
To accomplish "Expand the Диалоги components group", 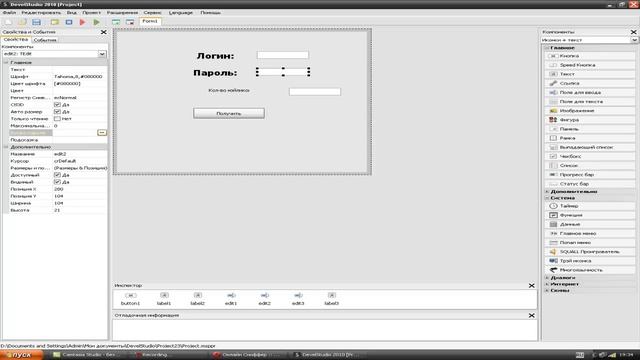I will (x=547, y=278).
